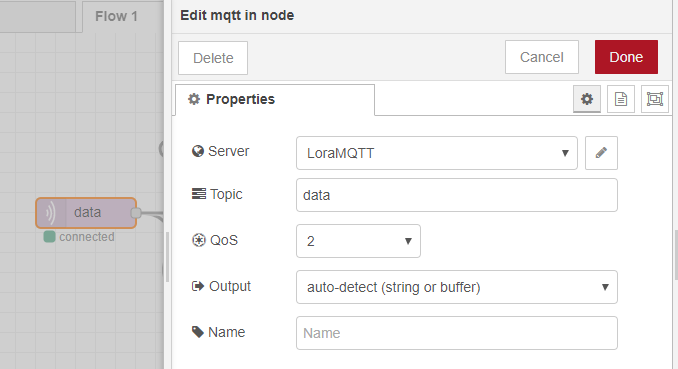
Task: Click the QoS asterisk icon
Action: pos(198,240)
